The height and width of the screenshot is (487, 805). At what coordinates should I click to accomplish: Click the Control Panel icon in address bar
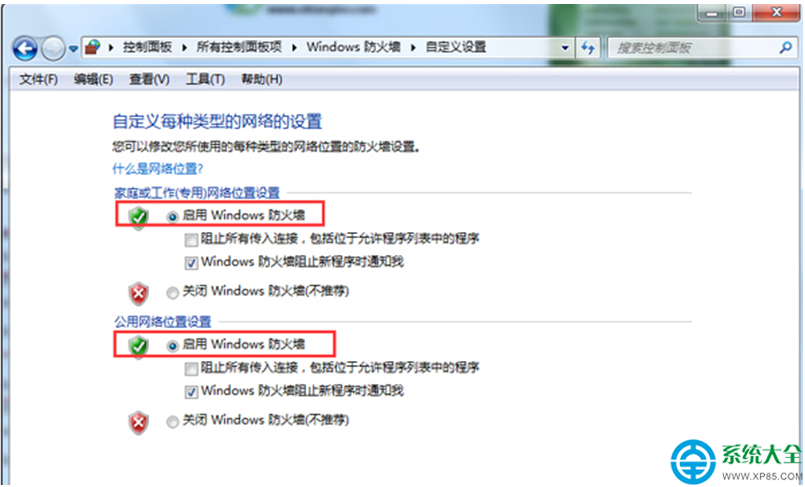coord(93,48)
